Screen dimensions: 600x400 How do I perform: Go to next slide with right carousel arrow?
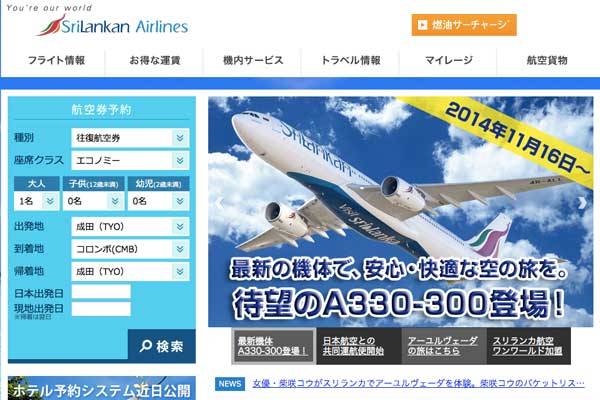[x=582, y=202]
